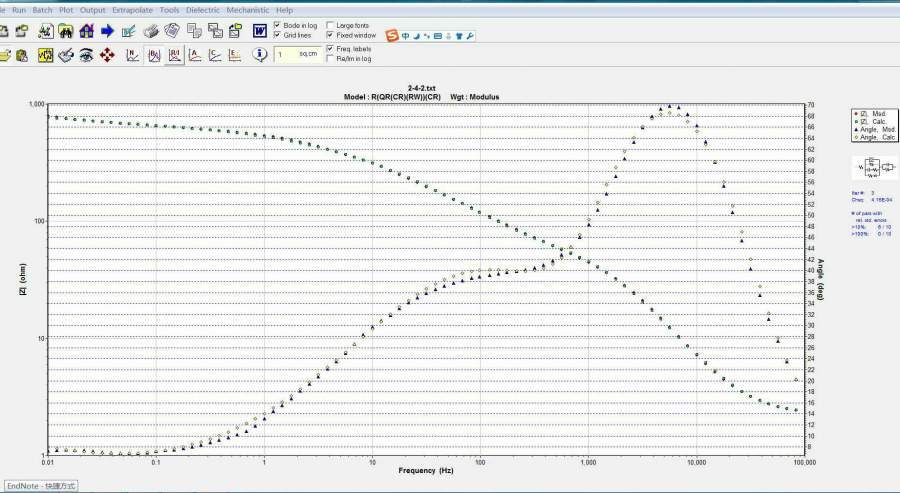Click the yellow open folder icon in second row

(4, 56)
